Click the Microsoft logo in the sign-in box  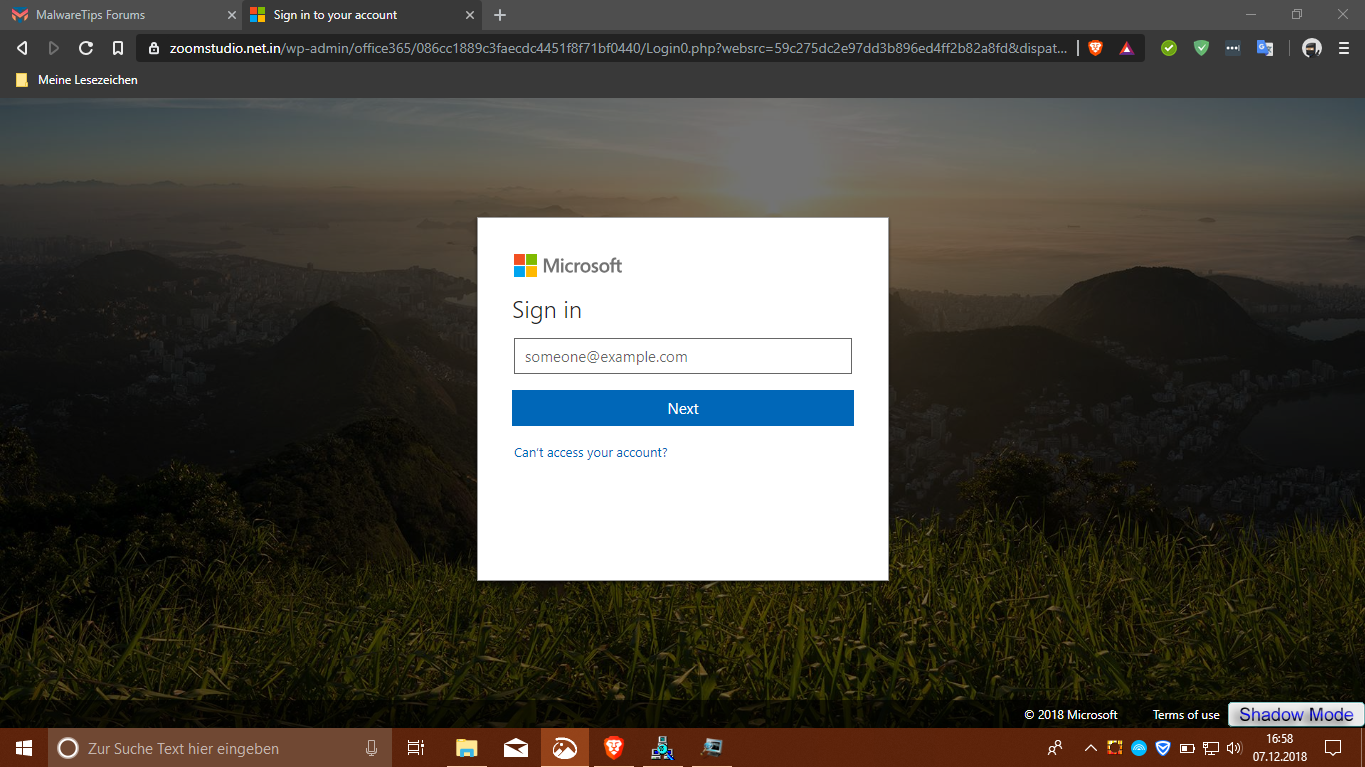(x=568, y=265)
